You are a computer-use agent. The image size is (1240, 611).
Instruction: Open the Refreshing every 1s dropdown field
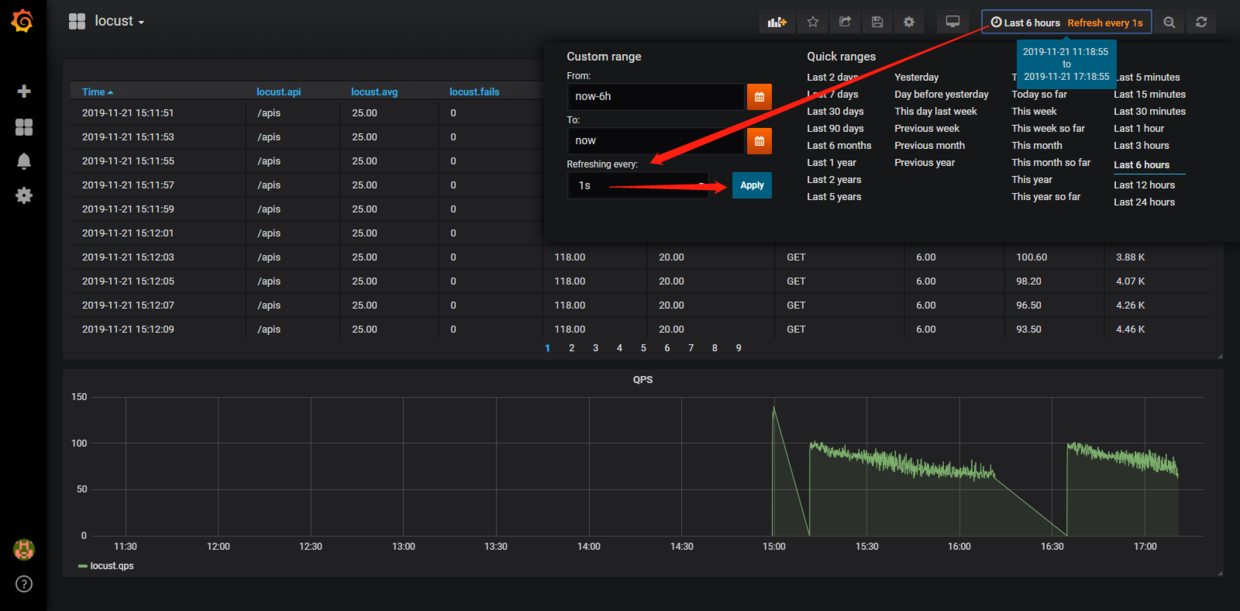click(638, 185)
